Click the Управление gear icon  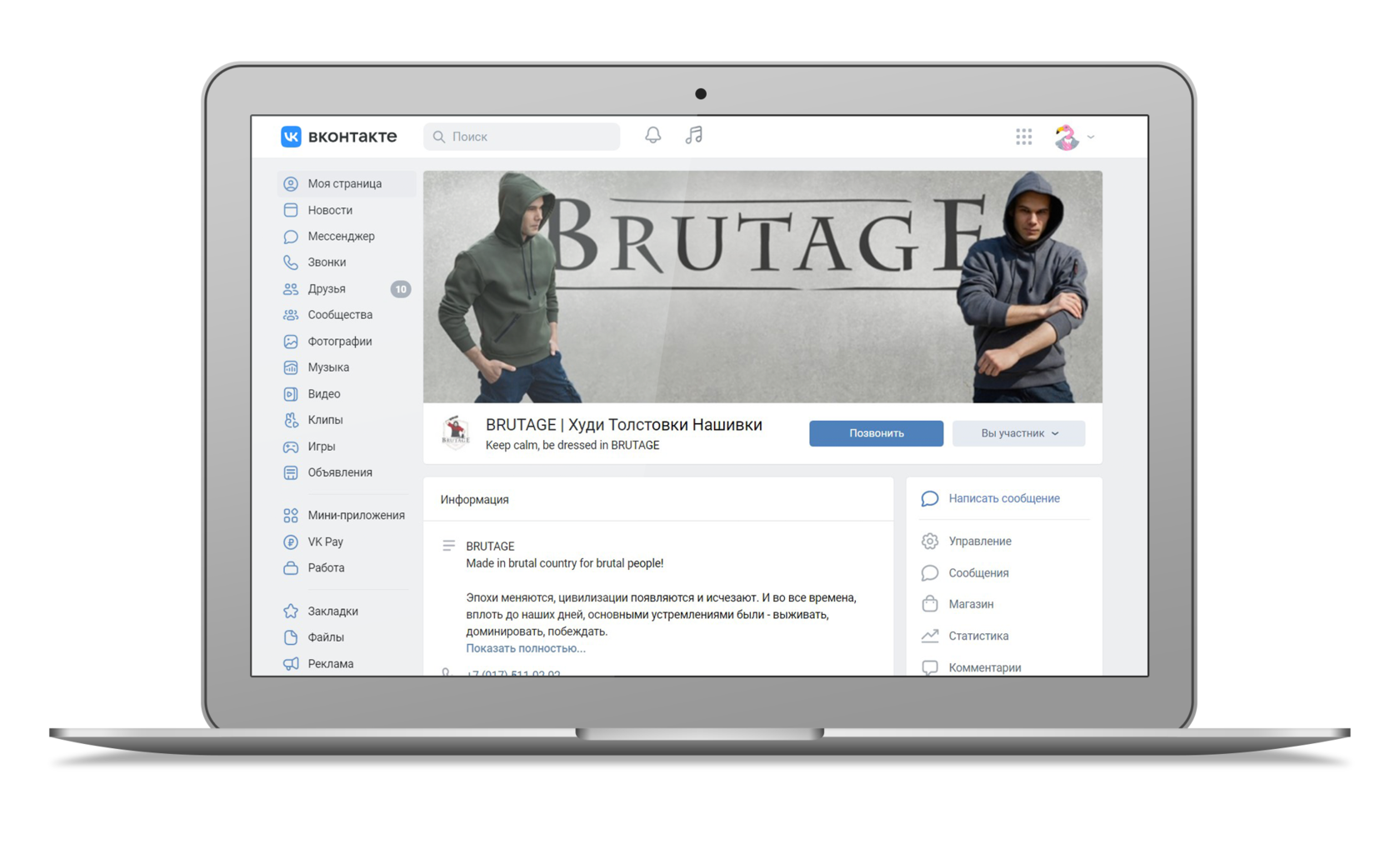pos(930,542)
